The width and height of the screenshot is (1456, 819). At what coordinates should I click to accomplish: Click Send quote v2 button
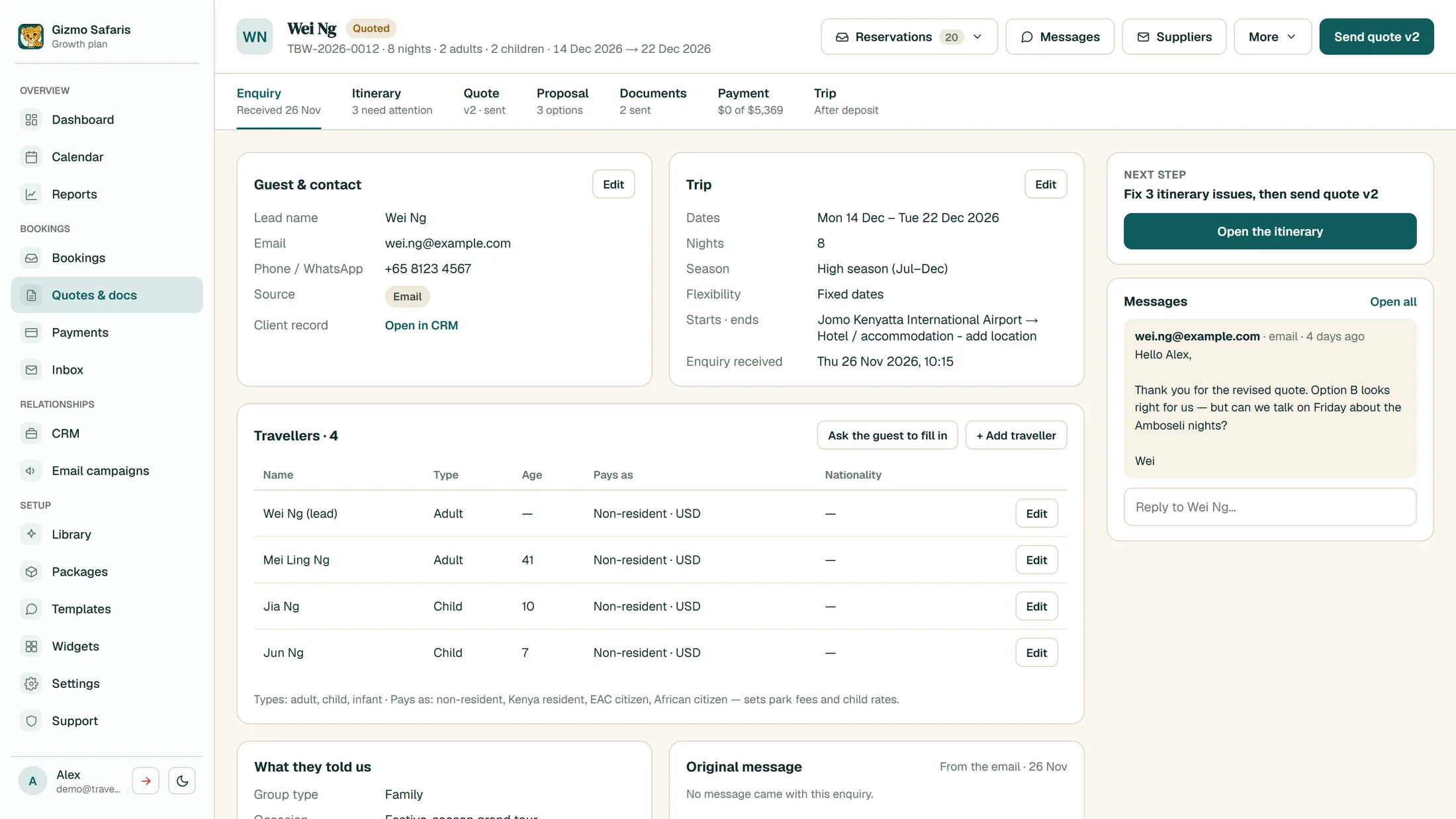(1376, 36)
